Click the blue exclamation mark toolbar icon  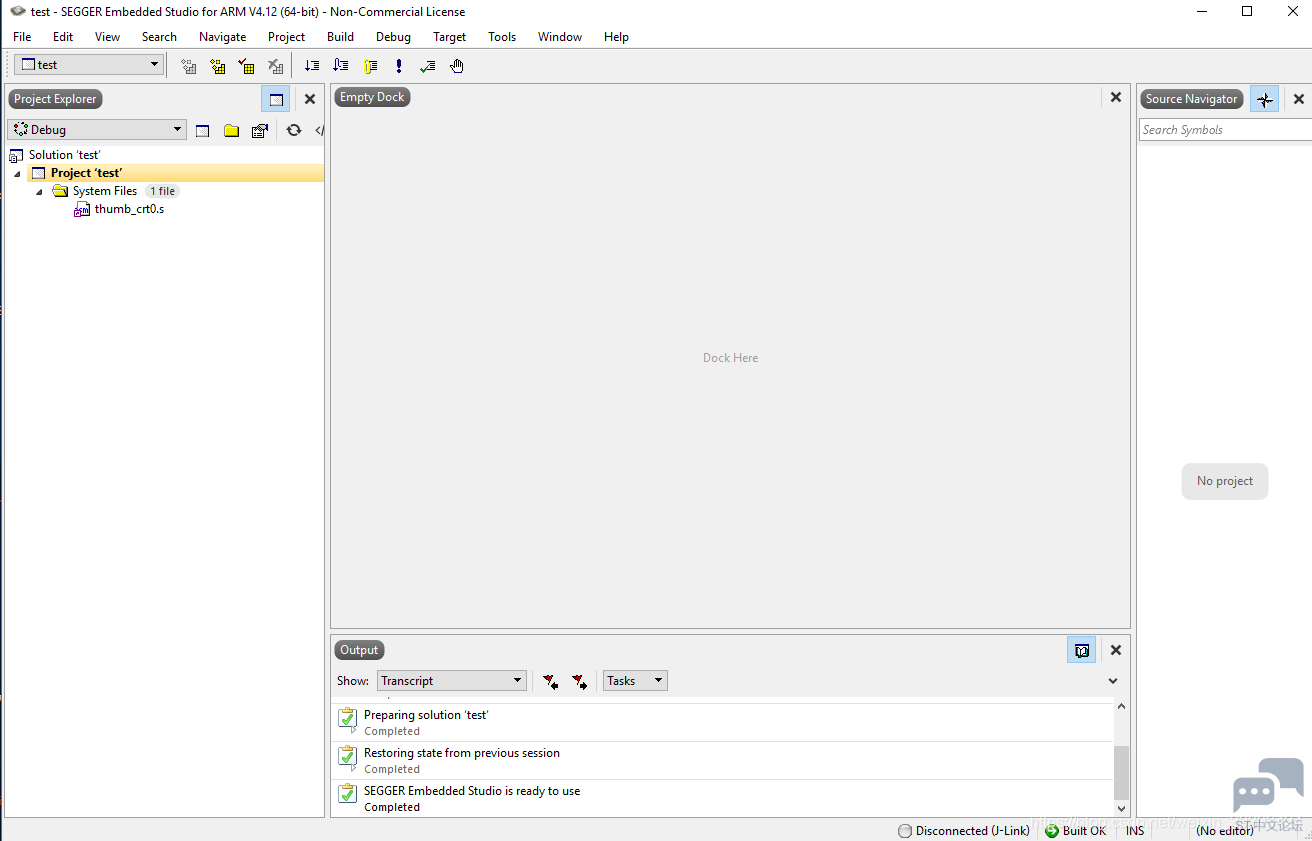(x=399, y=66)
